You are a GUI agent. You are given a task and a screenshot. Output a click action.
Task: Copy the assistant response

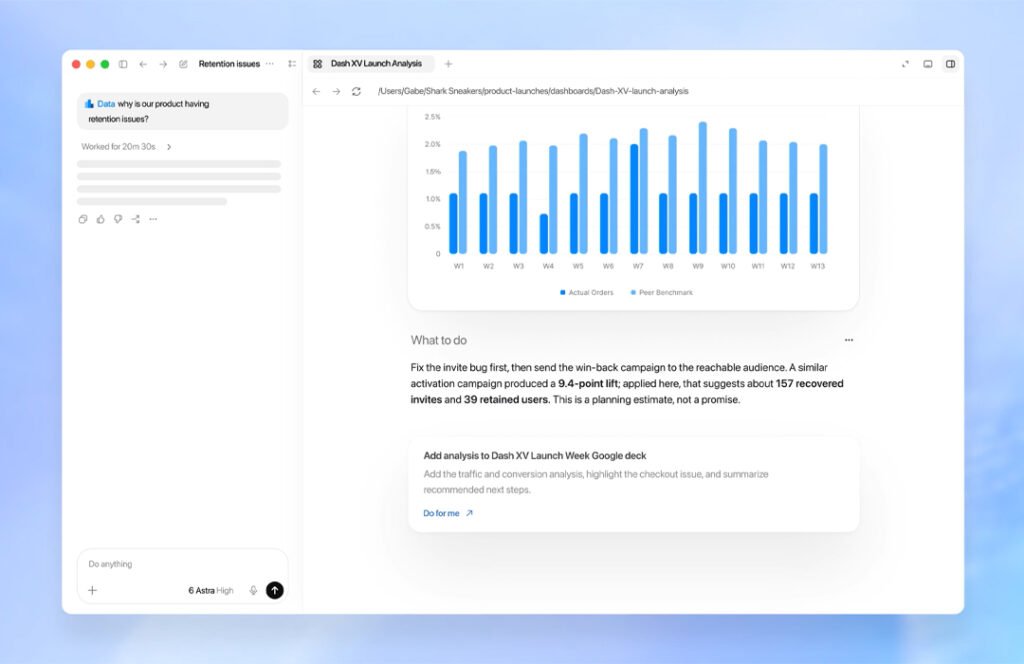83,219
